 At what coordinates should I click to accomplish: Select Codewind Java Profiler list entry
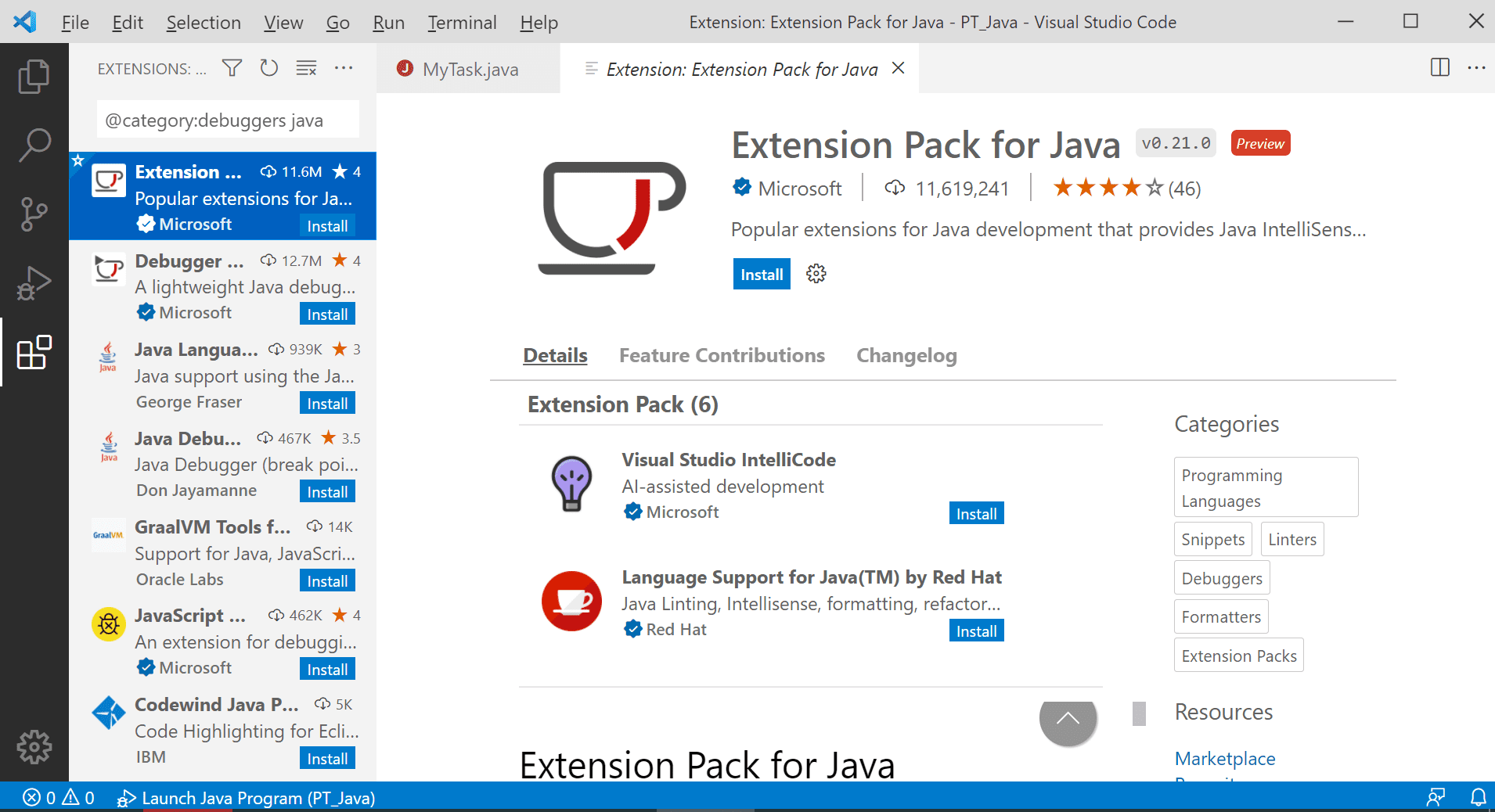222,730
